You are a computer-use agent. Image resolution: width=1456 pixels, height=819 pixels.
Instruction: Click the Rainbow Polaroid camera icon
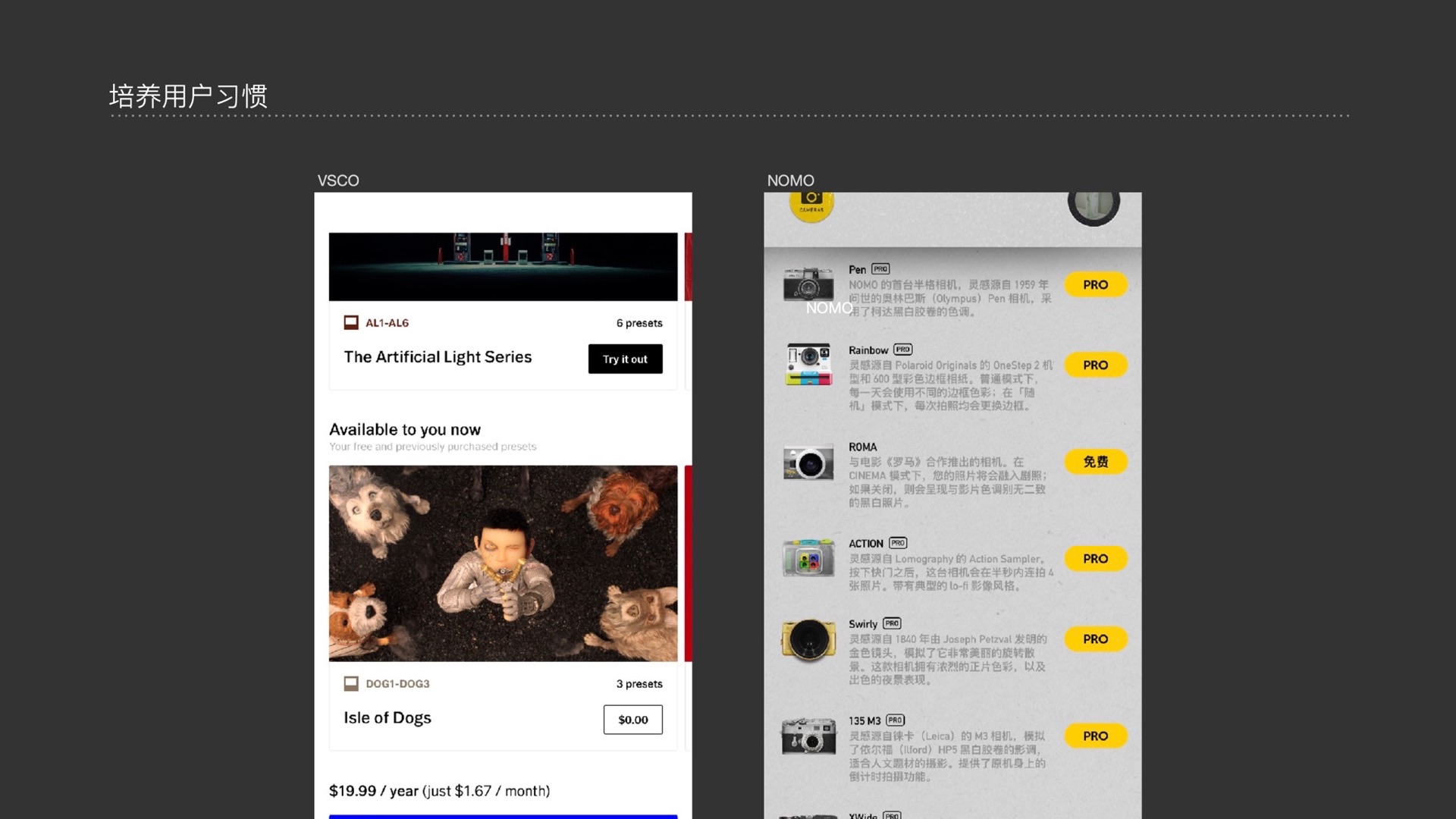808,365
